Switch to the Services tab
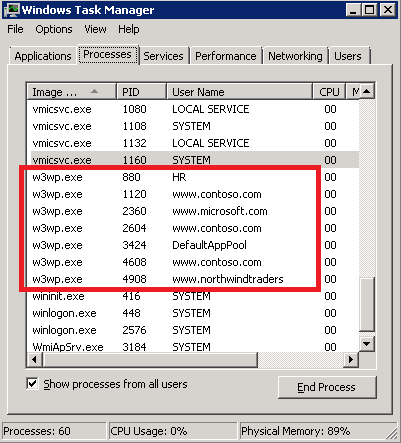This screenshot has width=401, height=443. [x=163, y=56]
